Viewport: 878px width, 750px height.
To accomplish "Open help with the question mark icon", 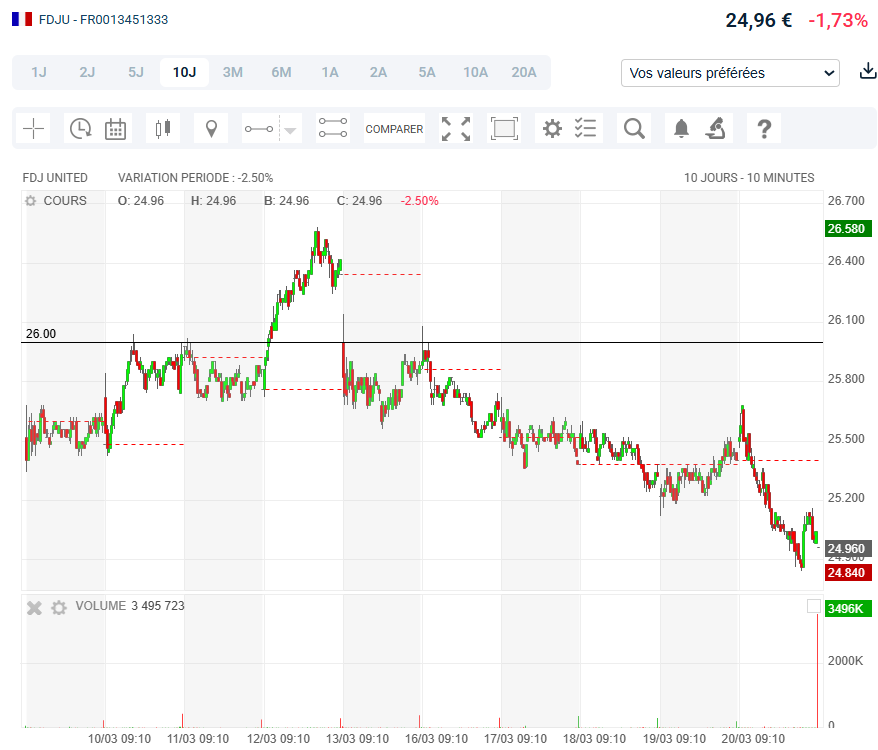I will [764, 128].
